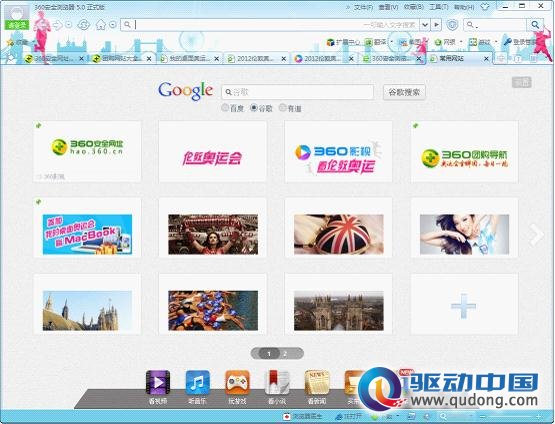Click the new tab plus button
Screen dimensions: 555x424
click(x=501, y=58)
